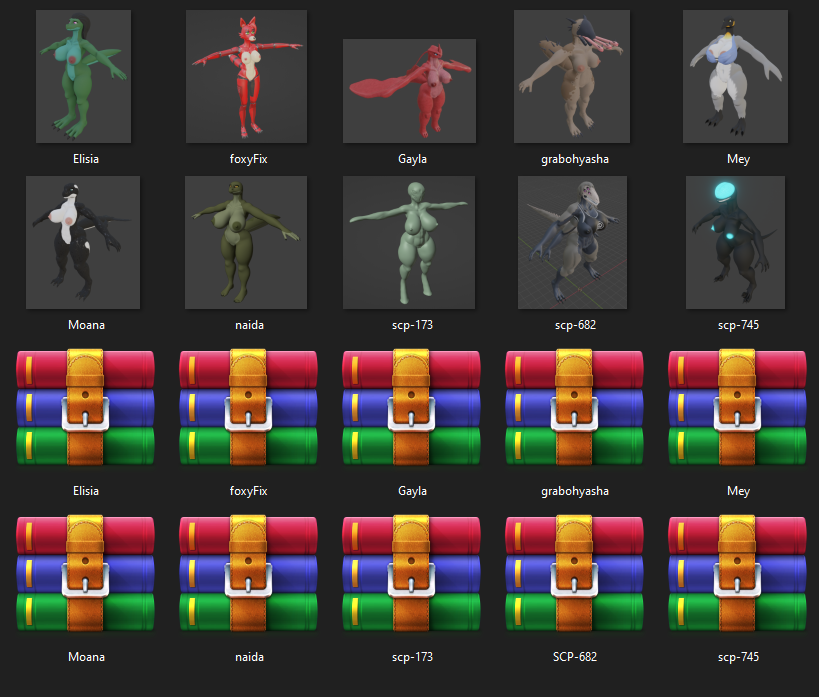The height and width of the screenshot is (697, 819).
Task: Click the grabohyasha label under the thumbnail
Action: tap(575, 159)
